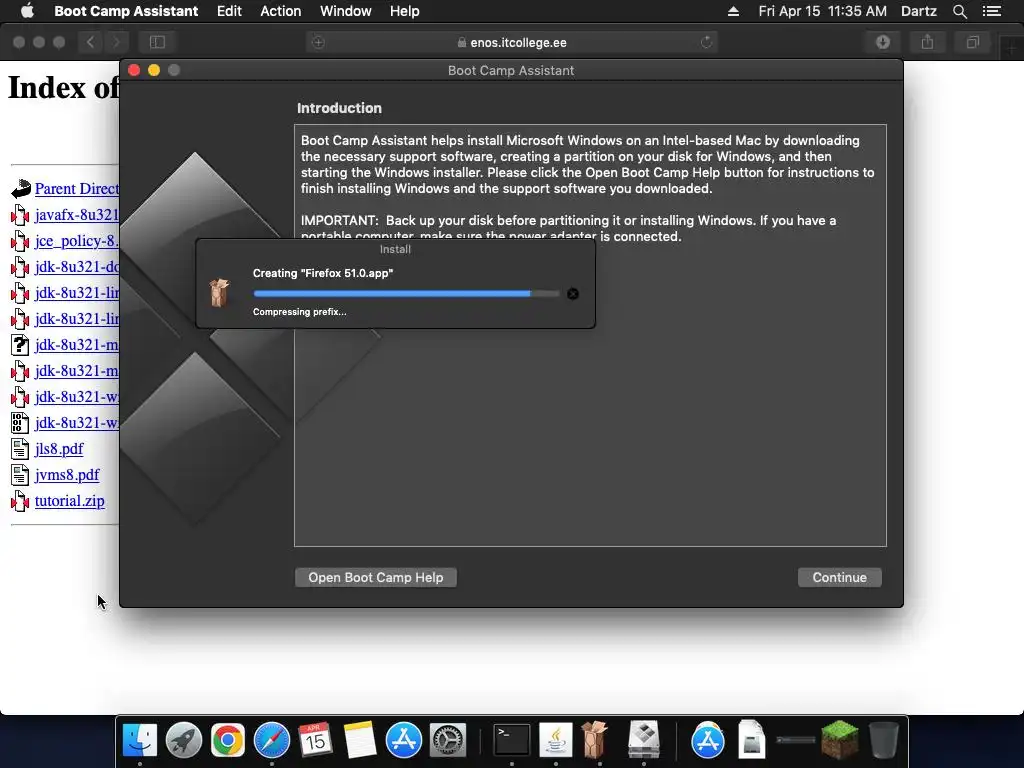The image size is (1024, 768).
Task: Open the Action menu
Action: [x=281, y=11]
